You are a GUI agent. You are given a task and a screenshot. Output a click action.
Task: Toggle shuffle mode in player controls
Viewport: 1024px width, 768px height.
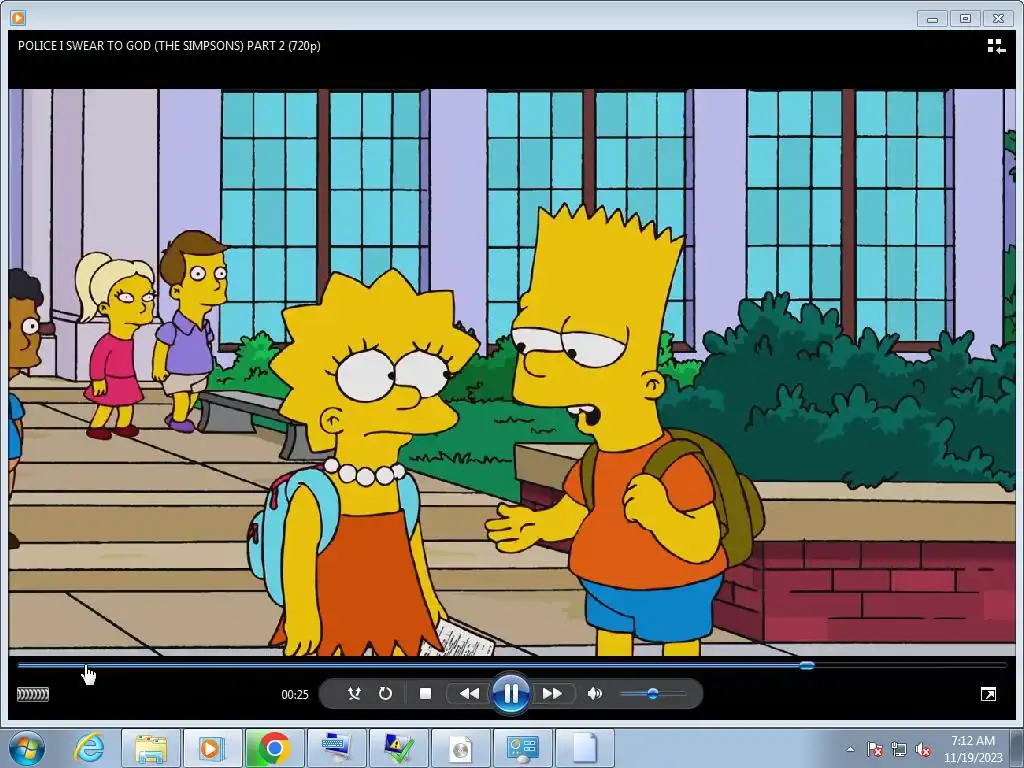click(354, 694)
